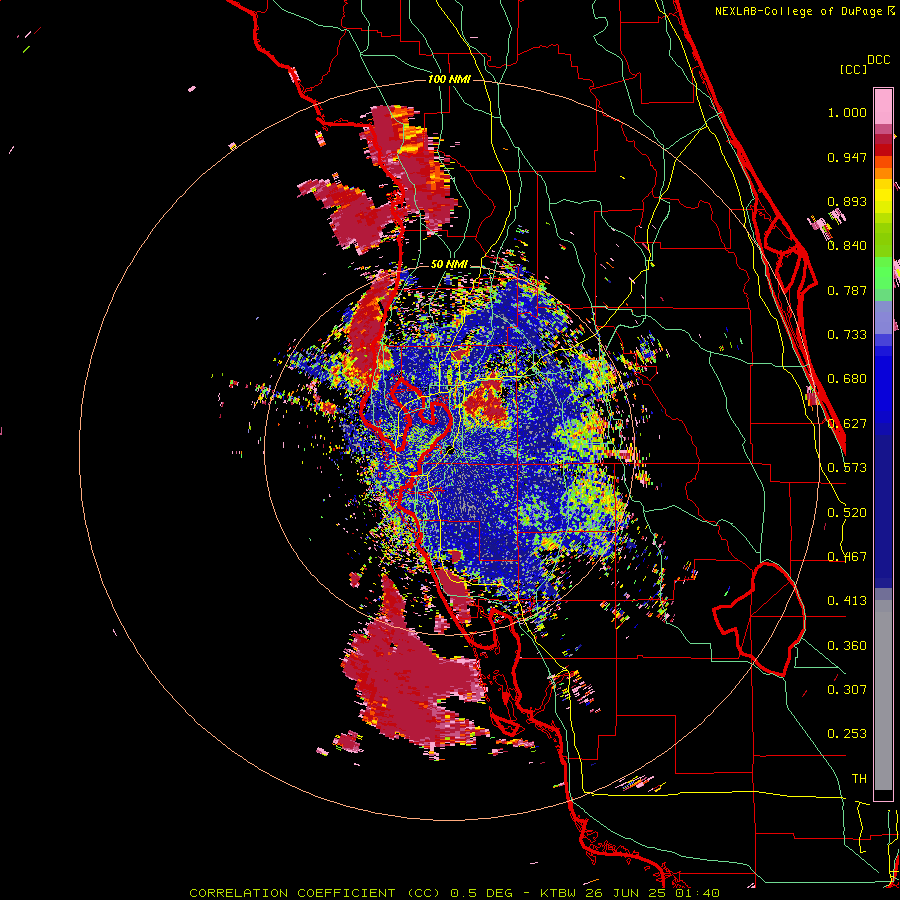This screenshot has width=900, height=900.
Task: Click the 0.307 legend value
Action: [847, 689]
